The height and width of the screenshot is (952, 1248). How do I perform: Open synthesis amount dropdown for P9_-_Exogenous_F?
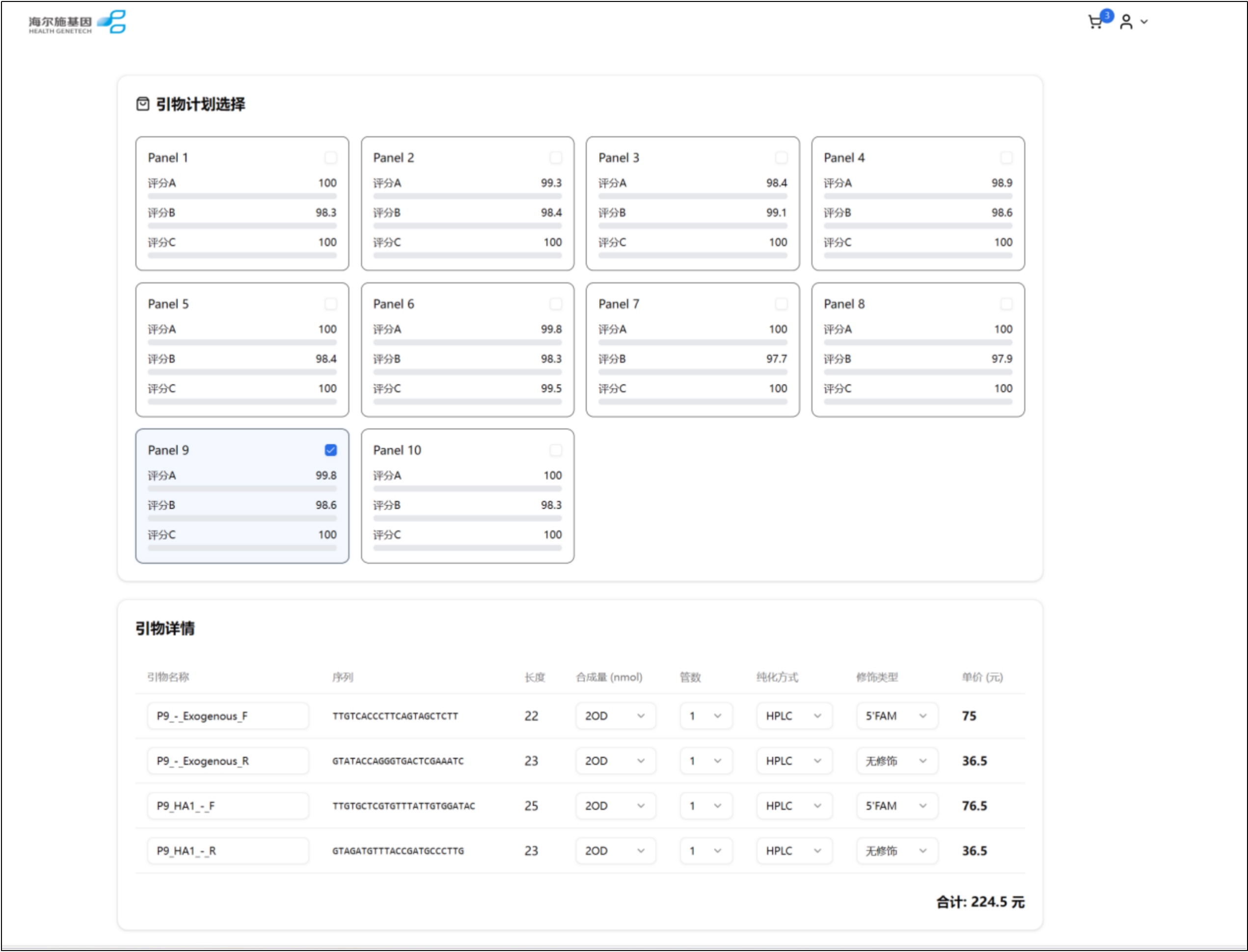tap(615, 715)
